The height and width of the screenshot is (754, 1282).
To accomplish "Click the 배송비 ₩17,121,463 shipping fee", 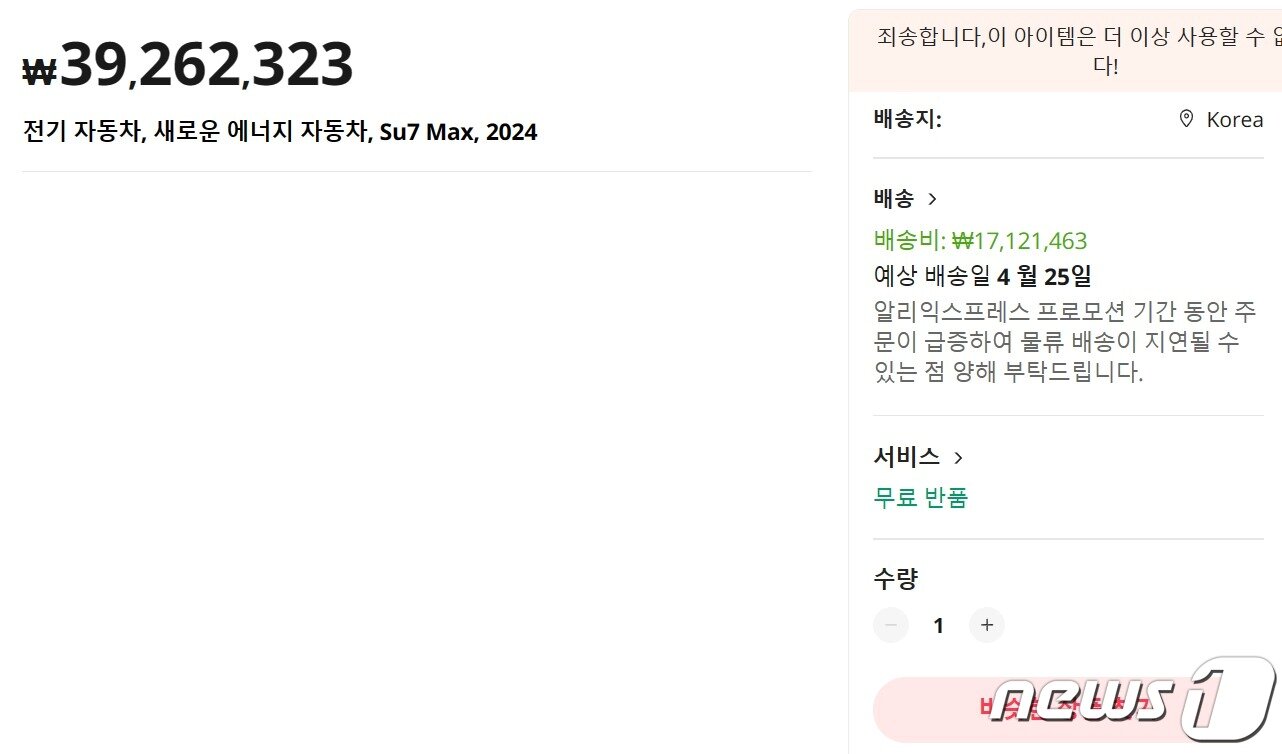I will pyautogui.click(x=980, y=241).
